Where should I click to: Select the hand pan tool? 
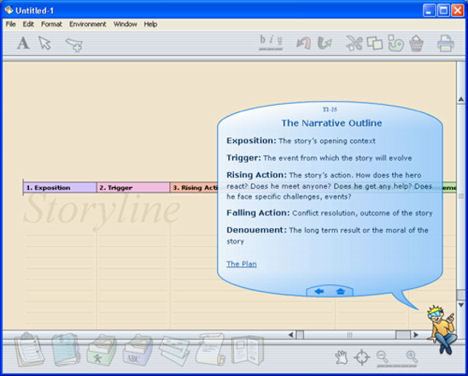341,357
